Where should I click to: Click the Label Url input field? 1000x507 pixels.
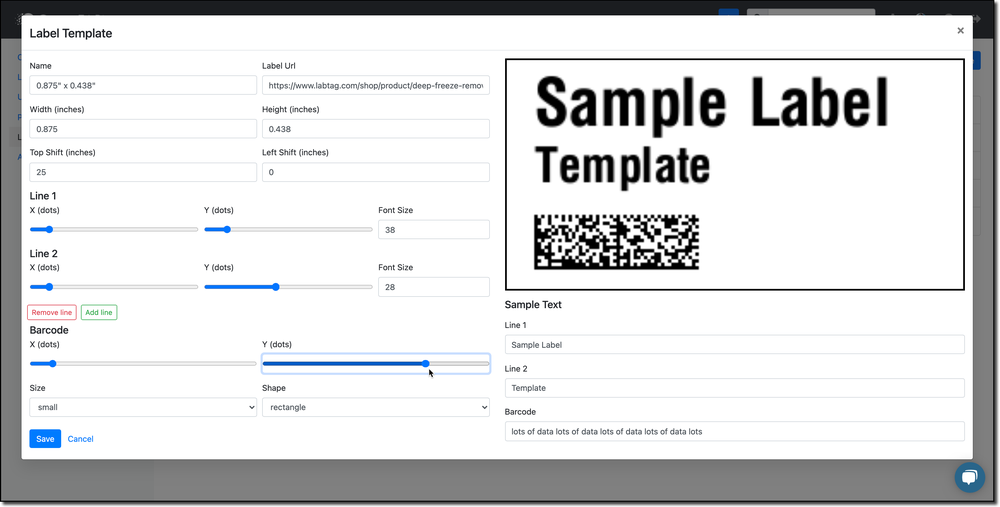(376, 85)
